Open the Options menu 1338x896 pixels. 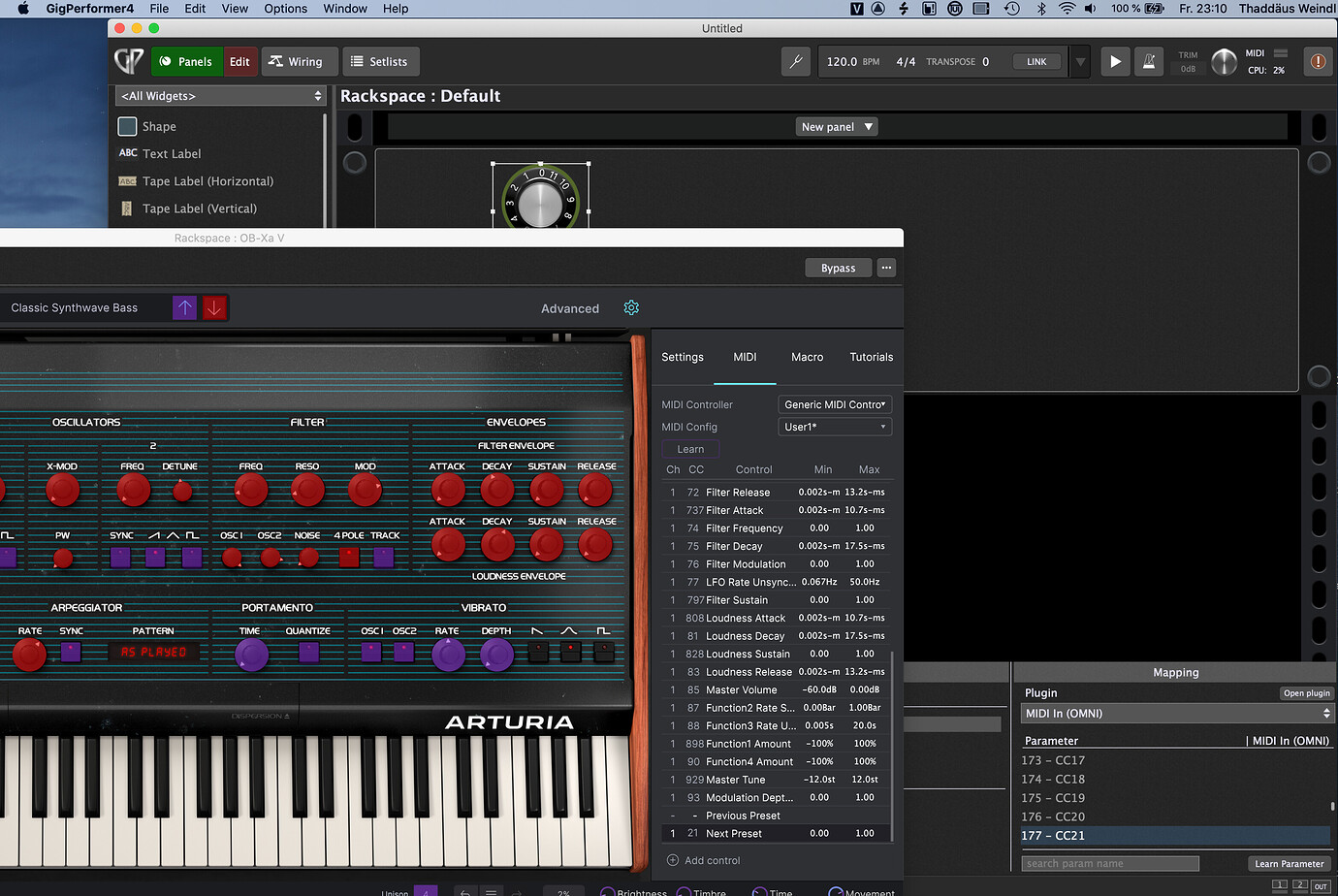(286, 9)
